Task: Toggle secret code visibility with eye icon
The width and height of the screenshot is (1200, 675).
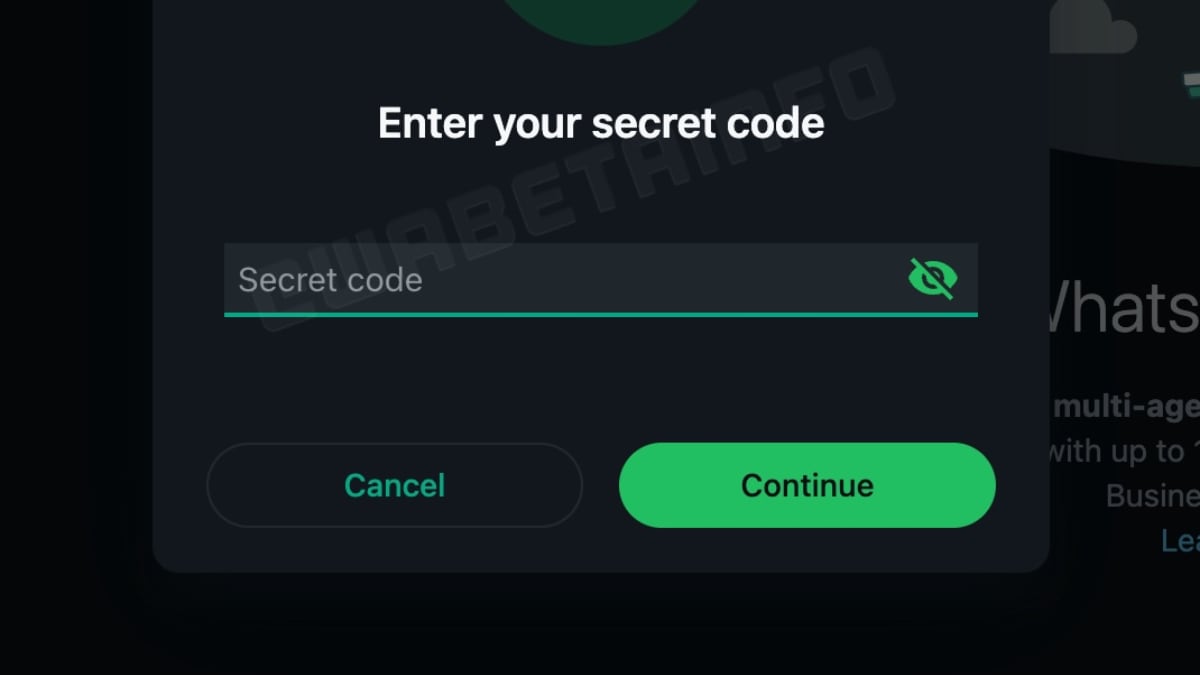Action: 932,279
